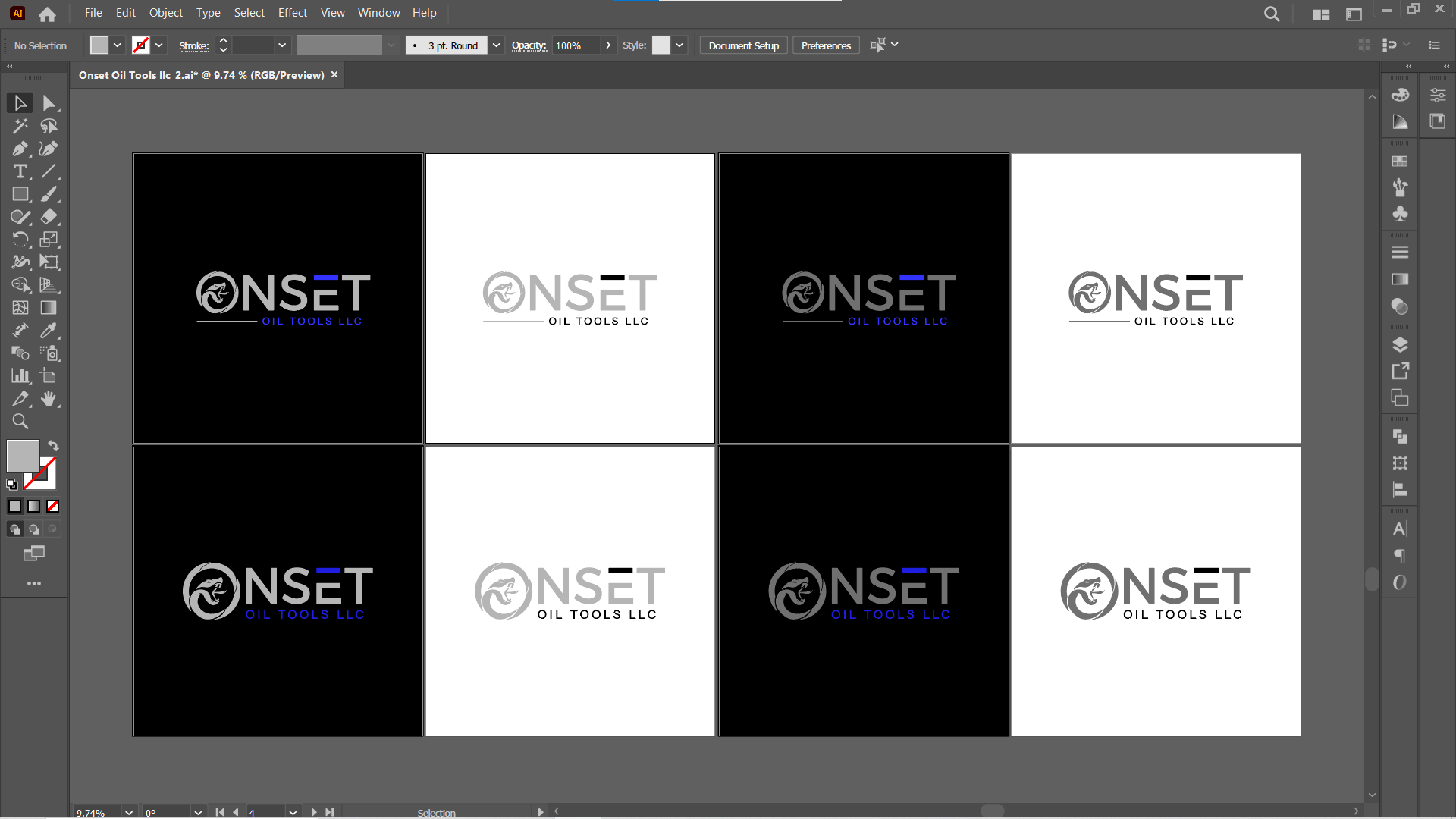Viewport: 1456px width, 819px height.
Task: Select the Lasso tool
Action: tap(49, 126)
